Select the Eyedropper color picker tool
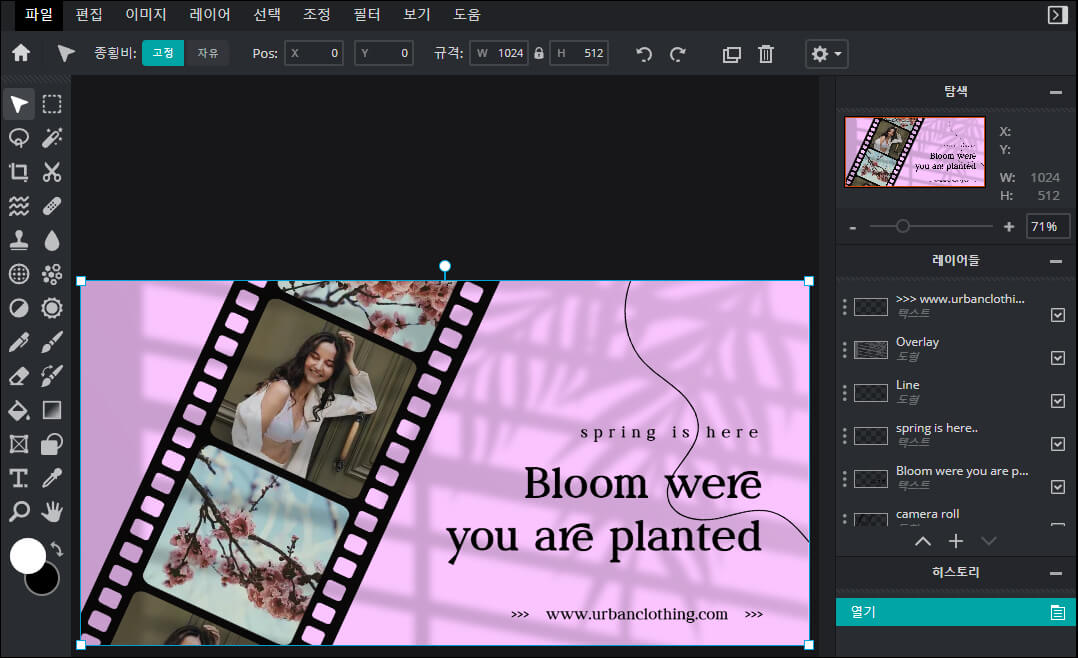Screen dimensions: 1078x658 (x=52, y=478)
